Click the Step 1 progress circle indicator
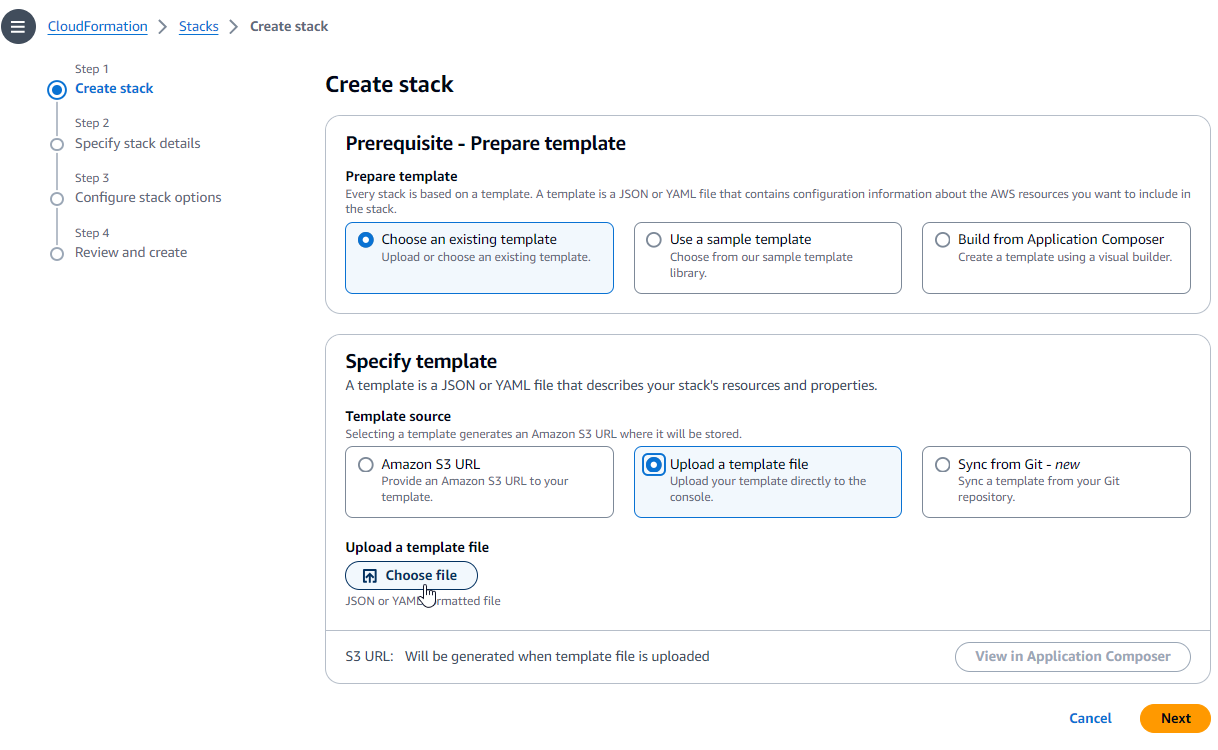 (x=57, y=89)
